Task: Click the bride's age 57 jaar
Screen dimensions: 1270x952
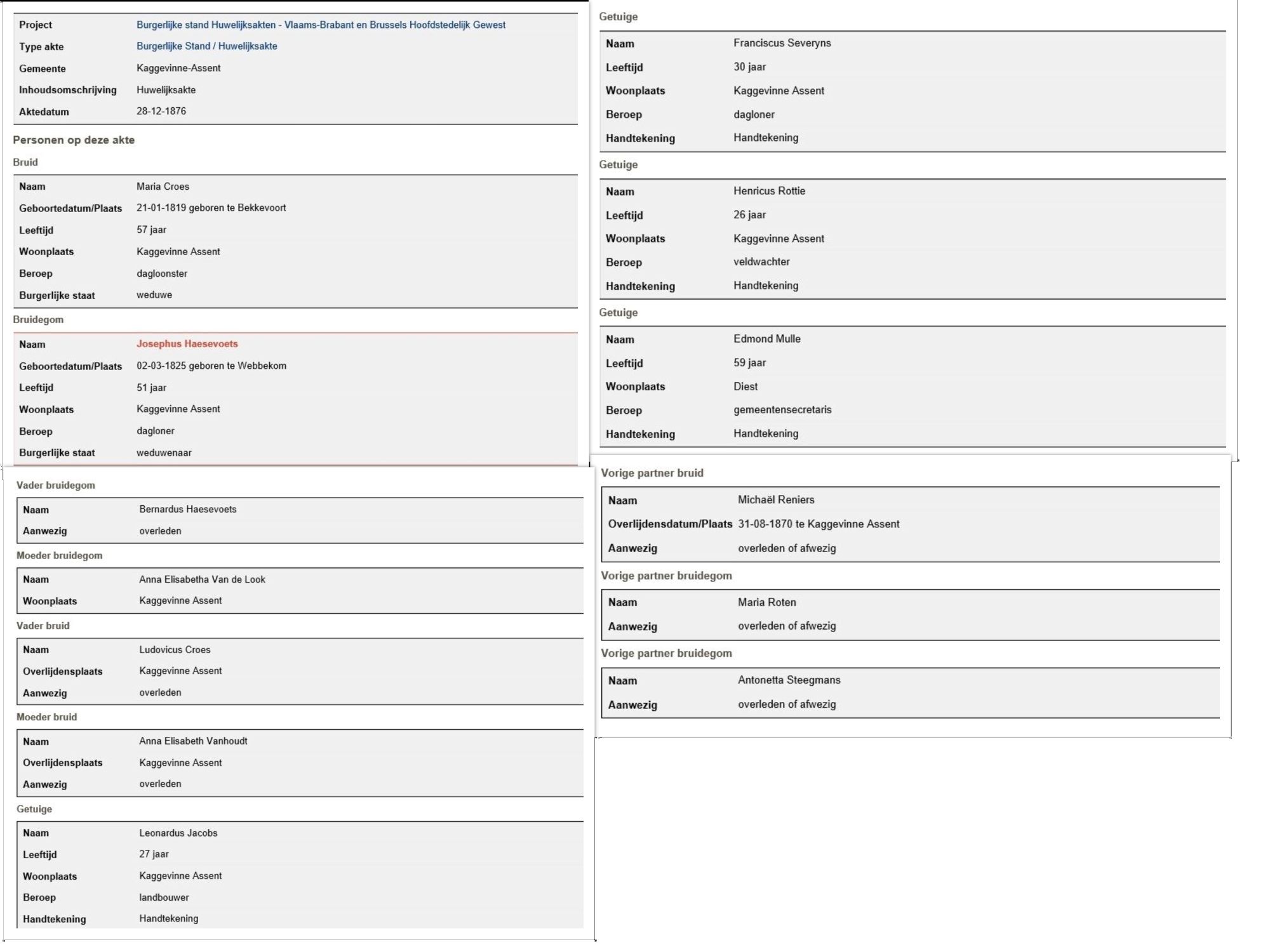Action: click(x=151, y=230)
